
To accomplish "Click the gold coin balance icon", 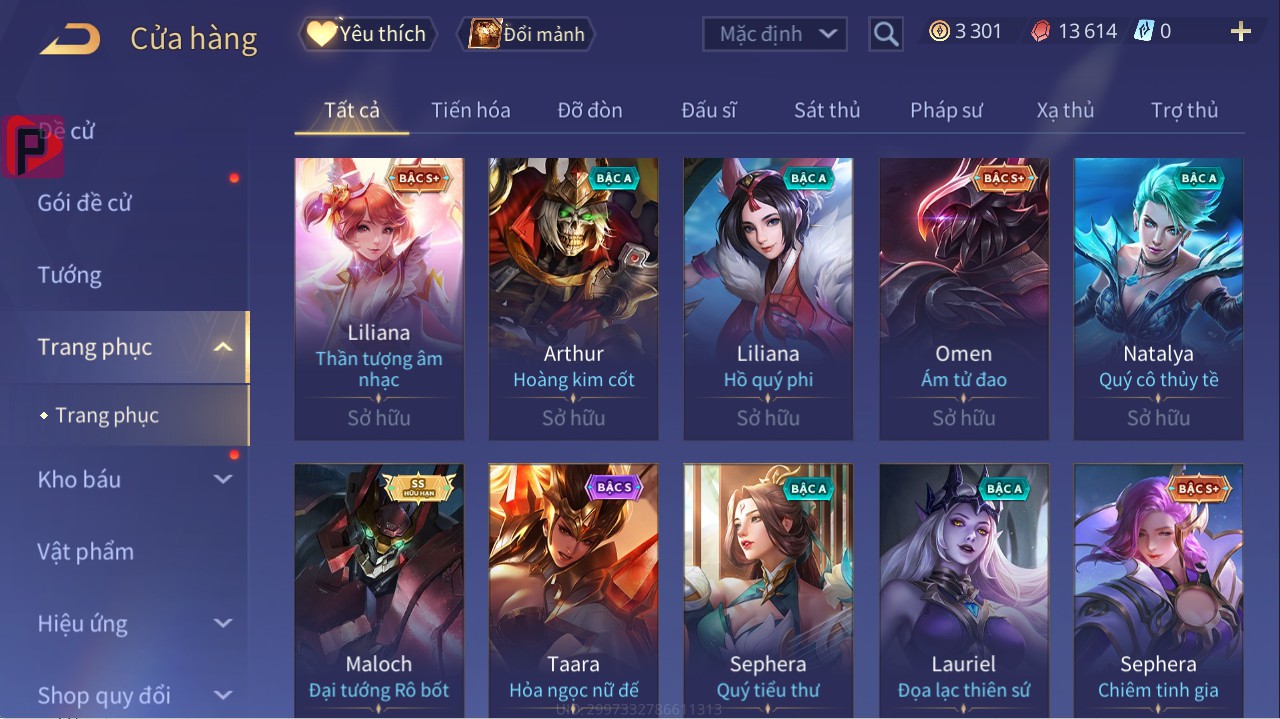I will click(939, 31).
